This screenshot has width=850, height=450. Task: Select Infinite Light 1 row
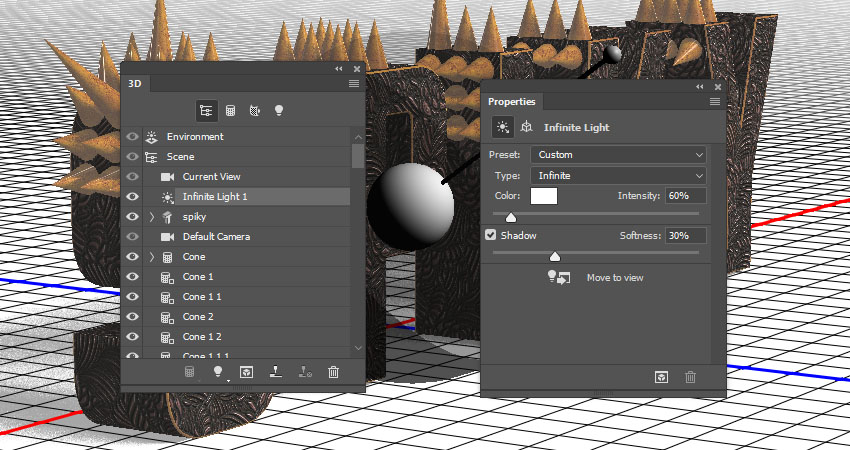click(x=247, y=197)
